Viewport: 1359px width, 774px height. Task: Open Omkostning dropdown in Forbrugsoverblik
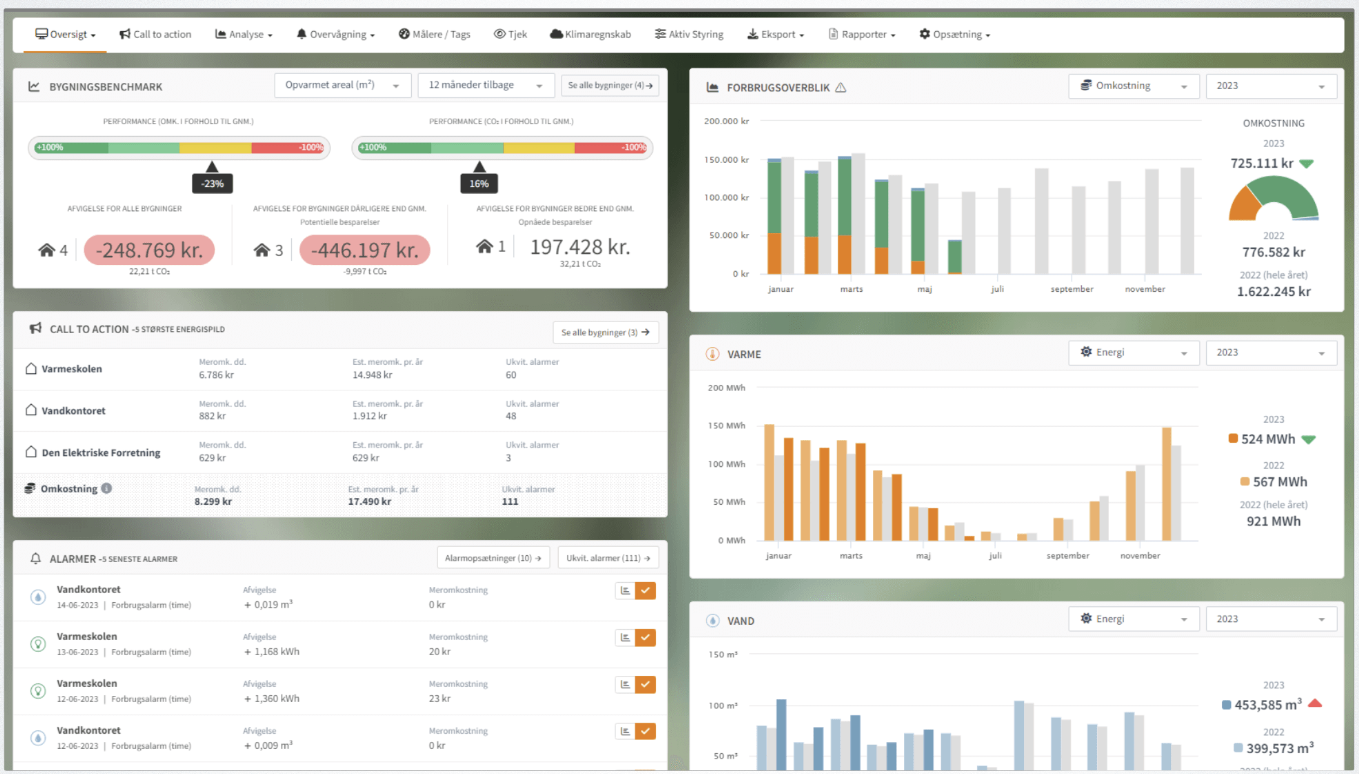pyautogui.click(x=1133, y=86)
